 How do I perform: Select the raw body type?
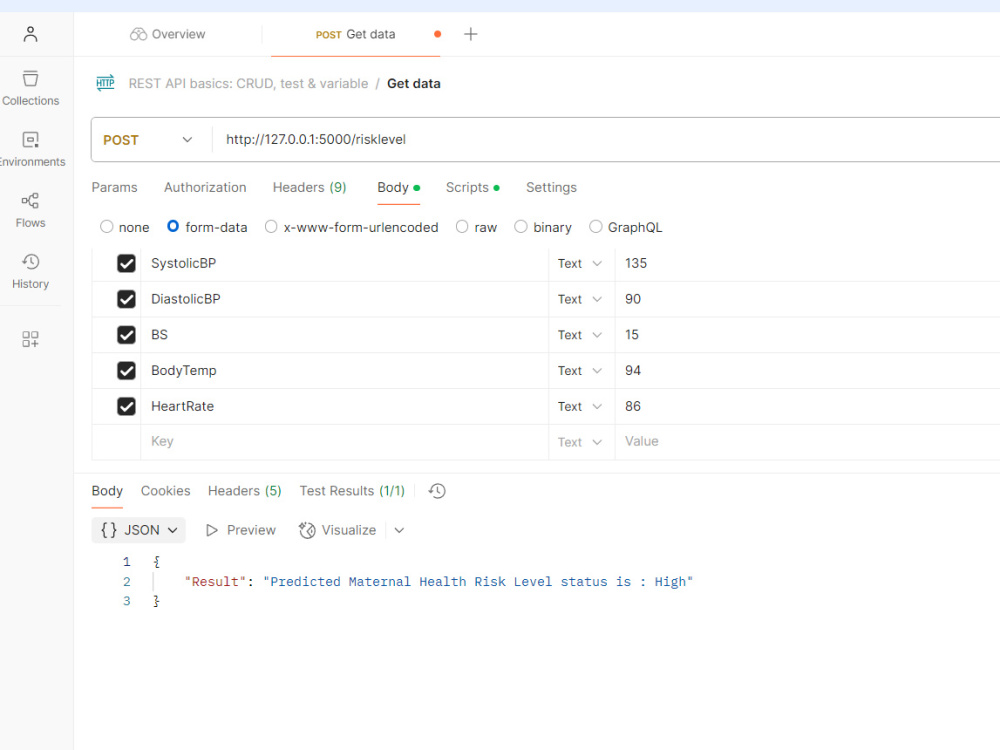tap(462, 227)
